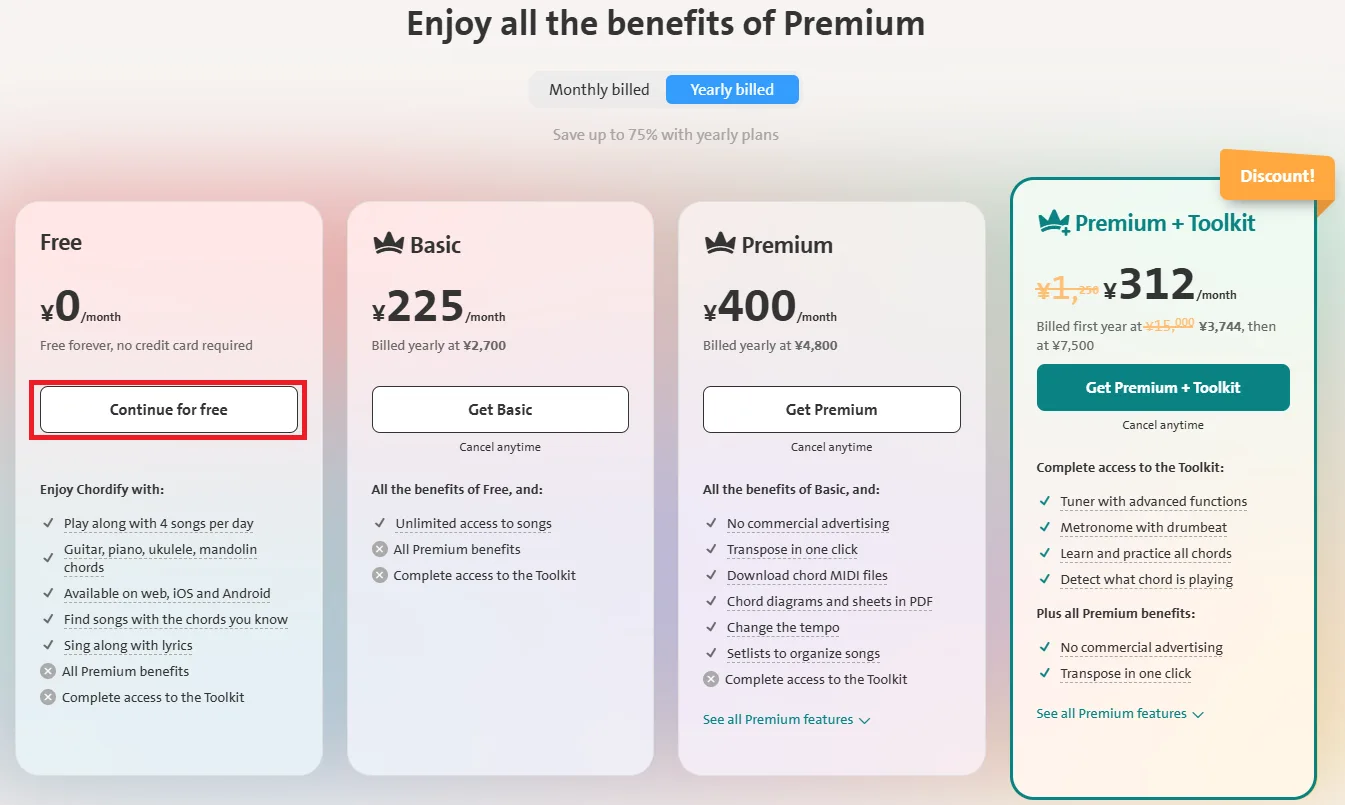Click the X icon beside Free's All Premium benefits
Image resolution: width=1345 pixels, height=805 pixels.
[x=48, y=671]
